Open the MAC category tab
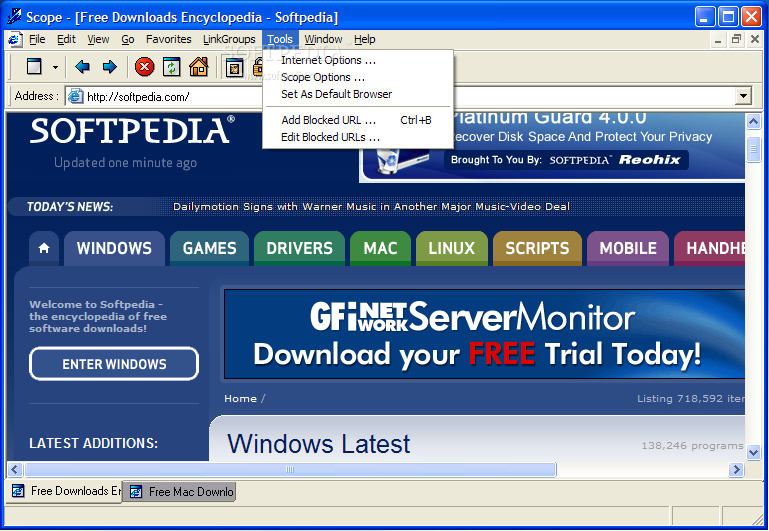The image size is (769, 531). coord(381,248)
